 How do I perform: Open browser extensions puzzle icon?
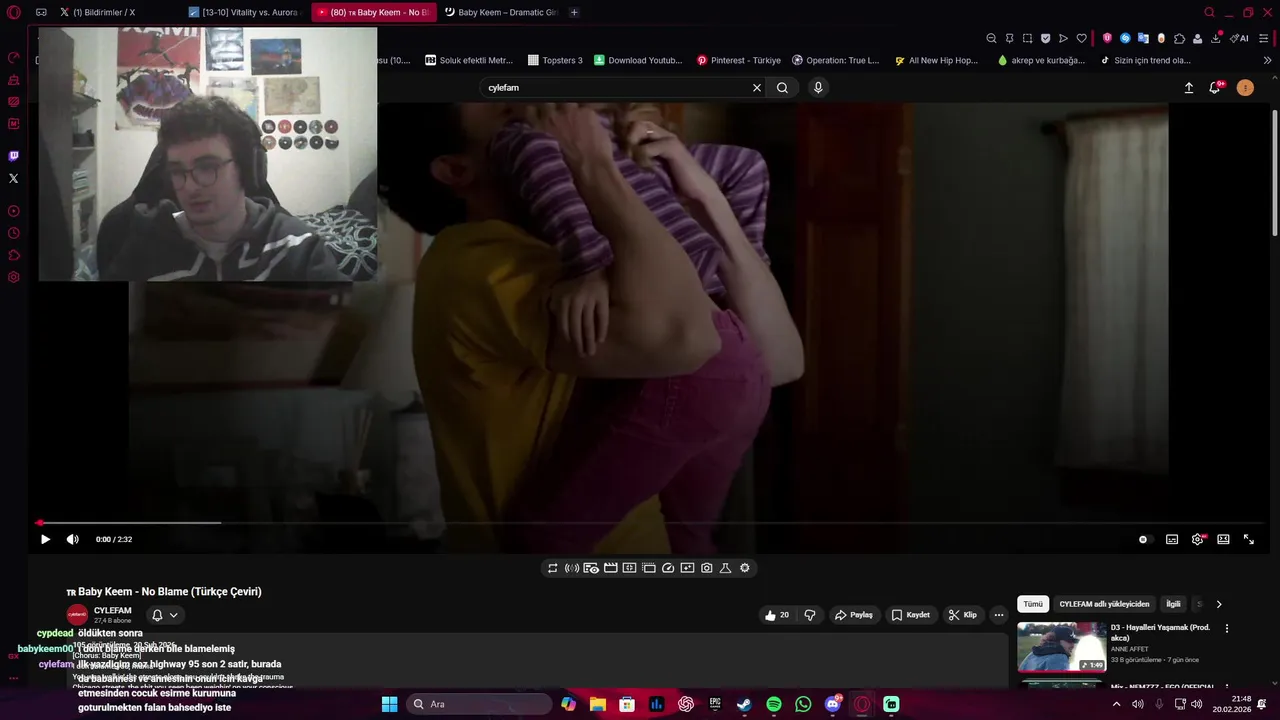pyautogui.click(x=1179, y=38)
